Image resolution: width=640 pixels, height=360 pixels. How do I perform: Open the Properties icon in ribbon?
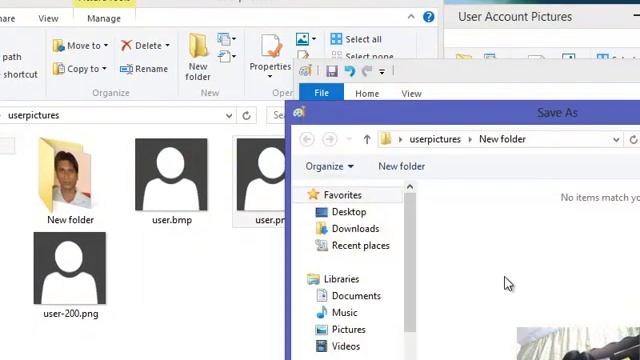pyautogui.click(x=271, y=46)
